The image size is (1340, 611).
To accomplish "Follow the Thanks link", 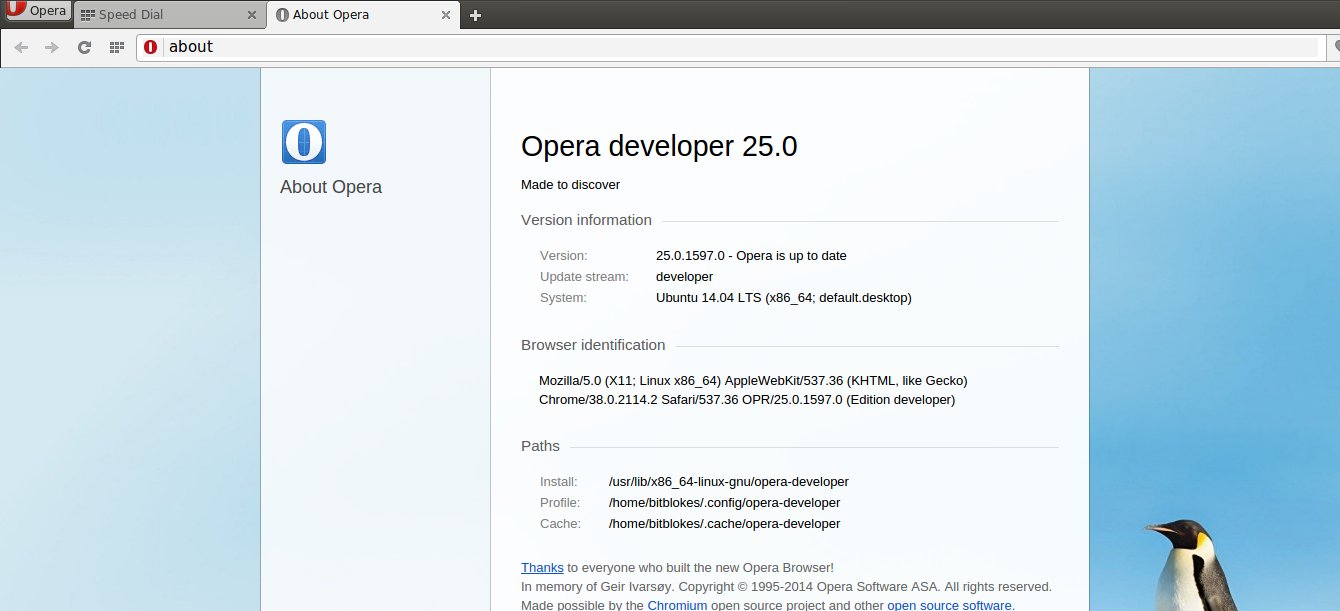I will pyautogui.click(x=542, y=567).
